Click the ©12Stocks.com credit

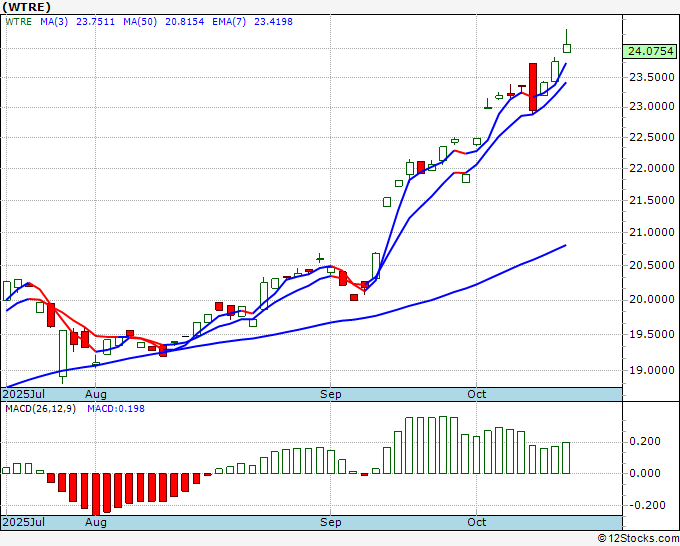(x=638, y=539)
